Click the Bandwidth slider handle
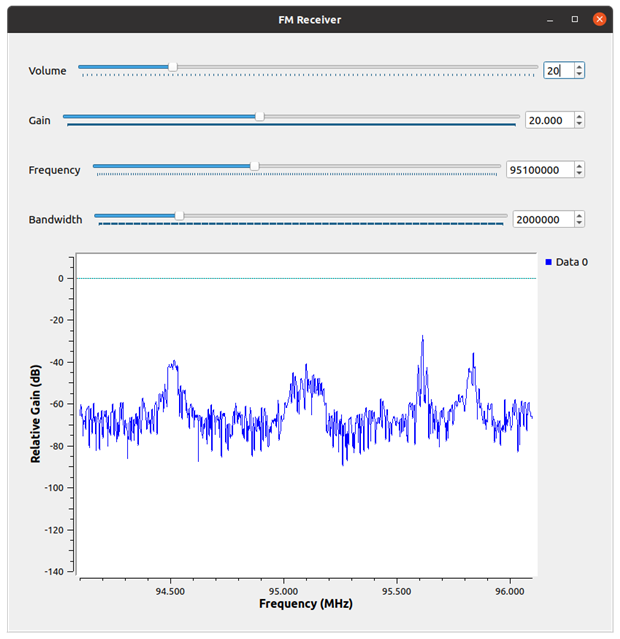This screenshot has height=639, width=620. (179, 215)
